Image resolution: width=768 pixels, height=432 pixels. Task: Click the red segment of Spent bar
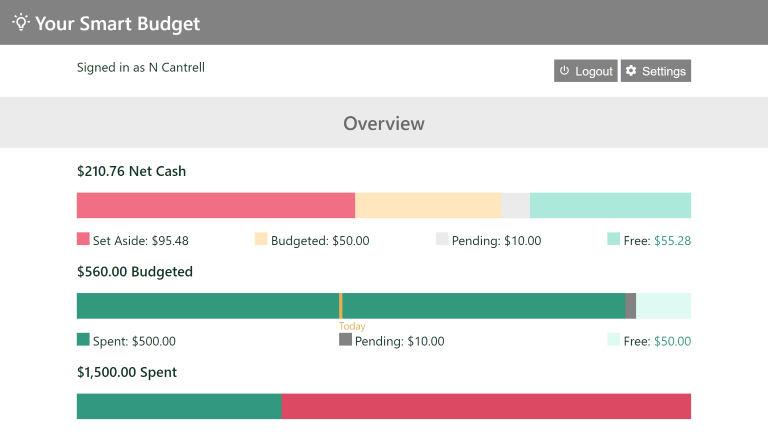(x=485, y=406)
